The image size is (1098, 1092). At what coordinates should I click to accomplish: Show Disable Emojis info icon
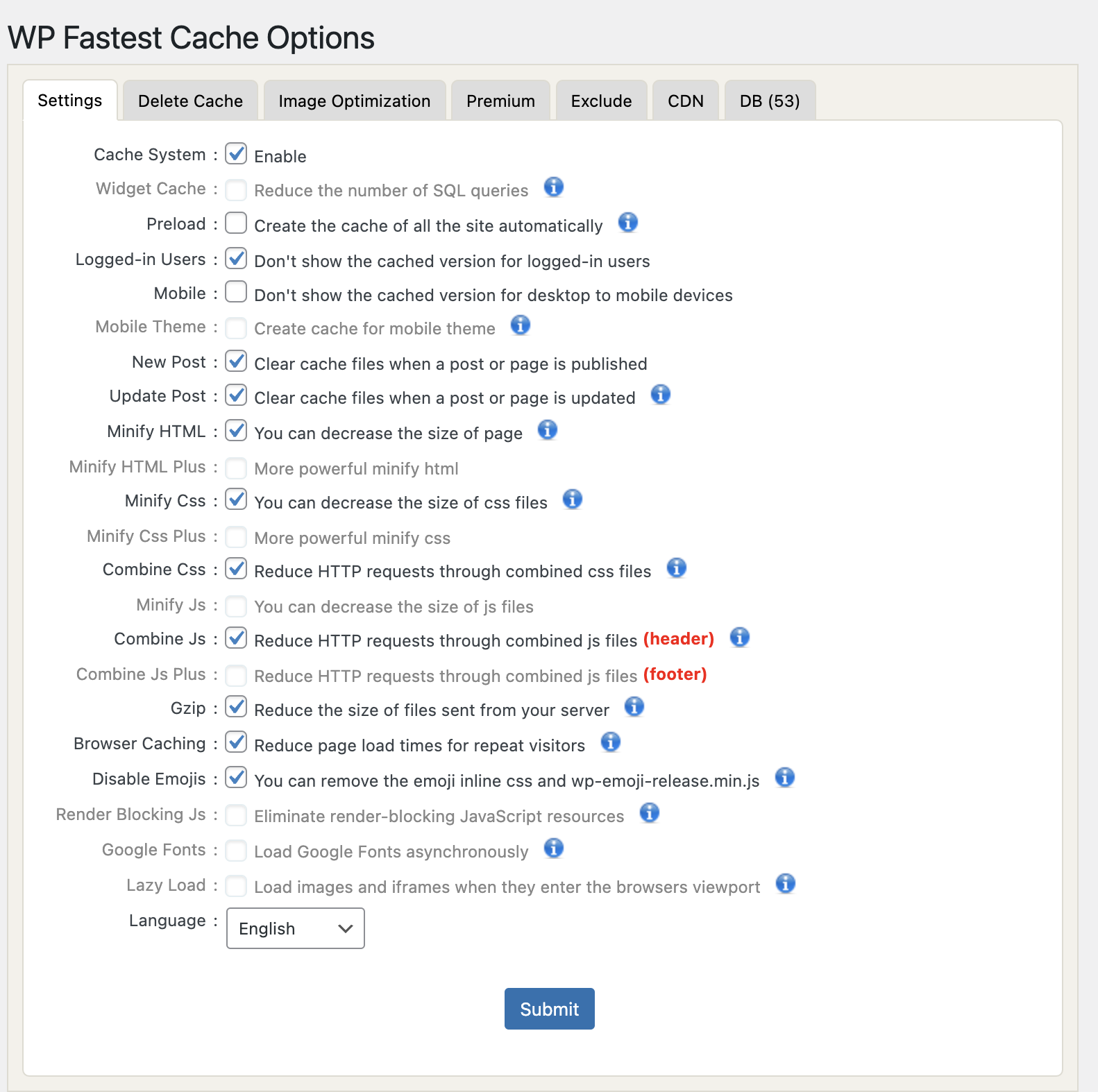[x=785, y=778]
